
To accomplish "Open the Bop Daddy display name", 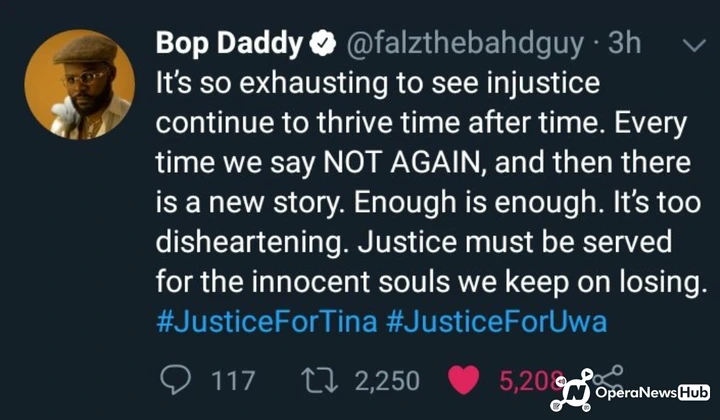I will pos(229,44).
